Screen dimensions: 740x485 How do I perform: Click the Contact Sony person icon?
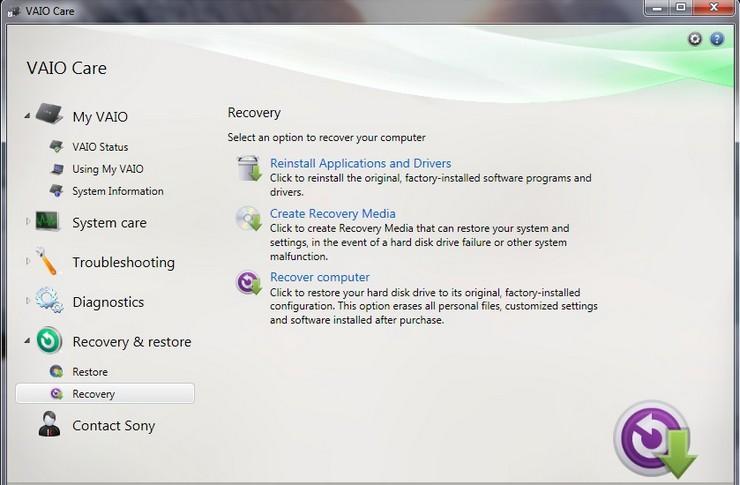pos(50,424)
